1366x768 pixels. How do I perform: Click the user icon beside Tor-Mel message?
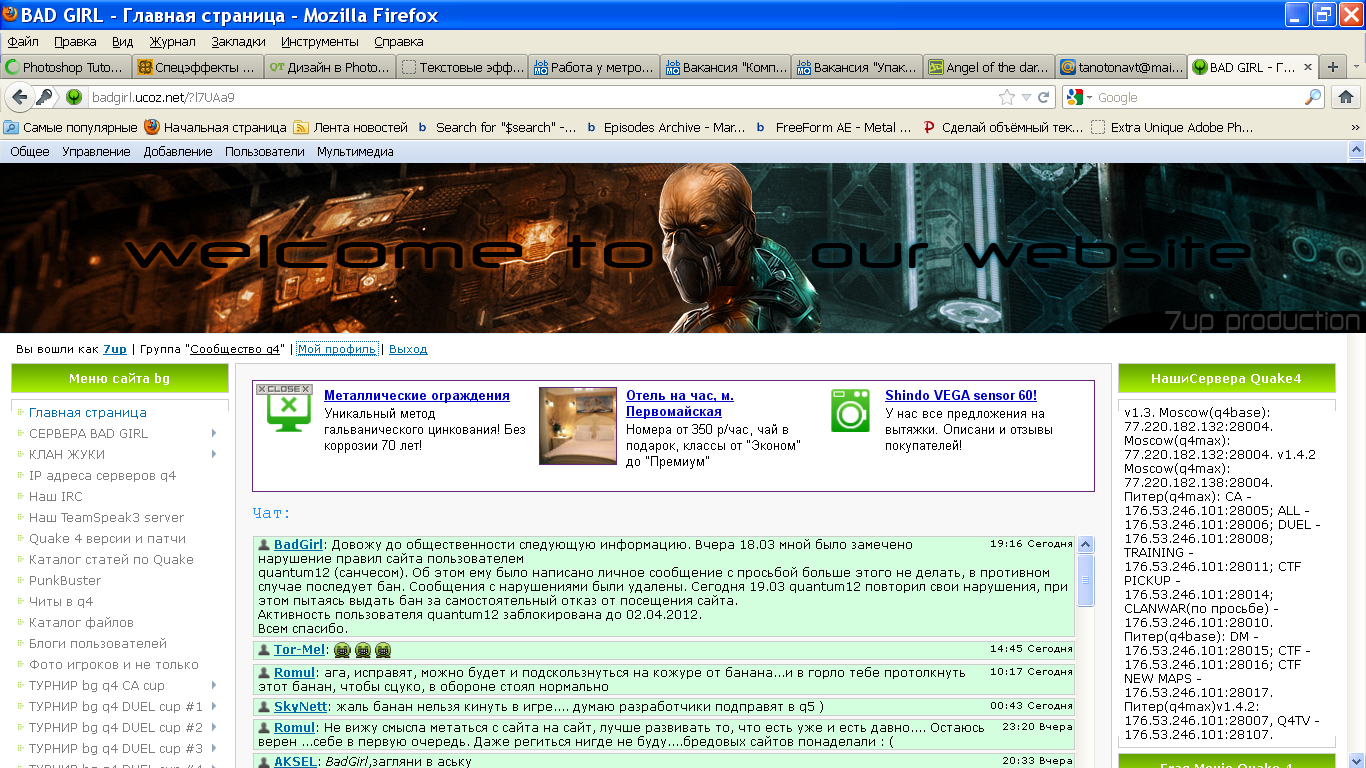pos(264,650)
